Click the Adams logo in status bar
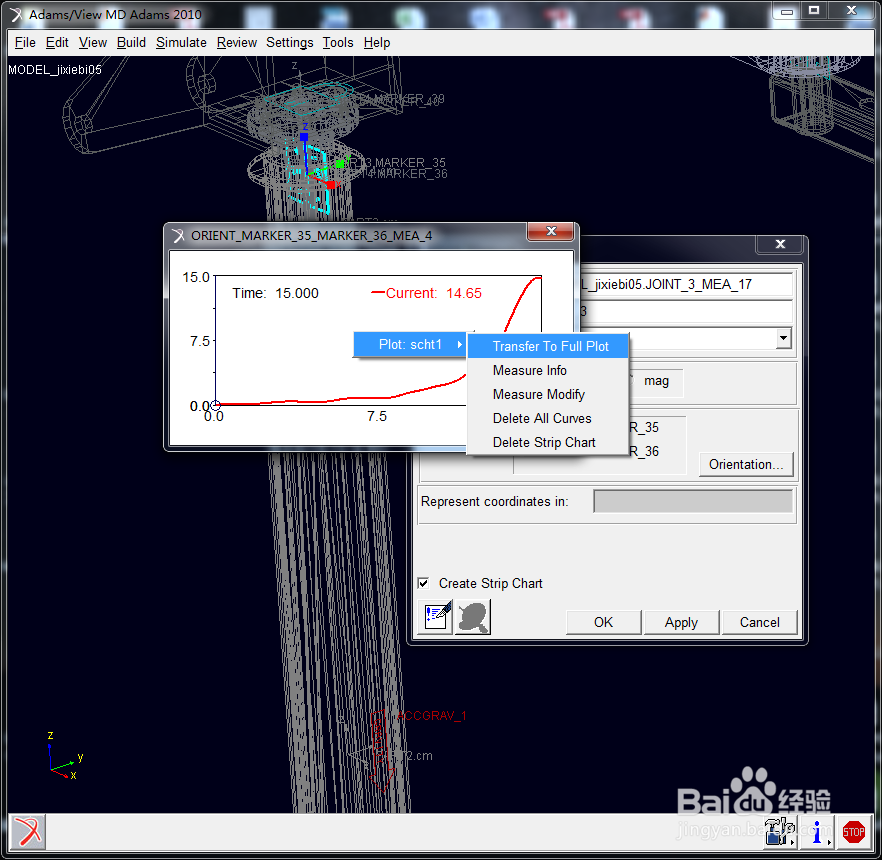 coord(26,831)
